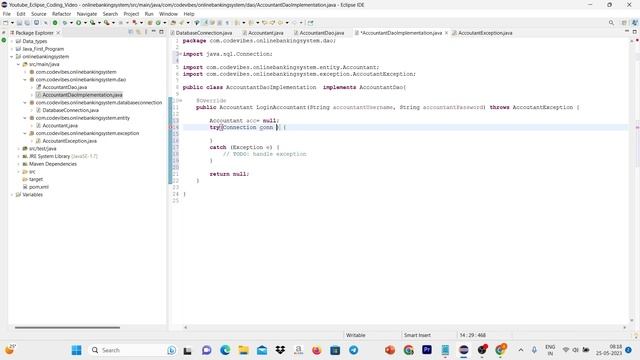This screenshot has width=640, height=360.
Task: Minimize the Package Explorer view
Action: pyautogui.click(x=153, y=32)
